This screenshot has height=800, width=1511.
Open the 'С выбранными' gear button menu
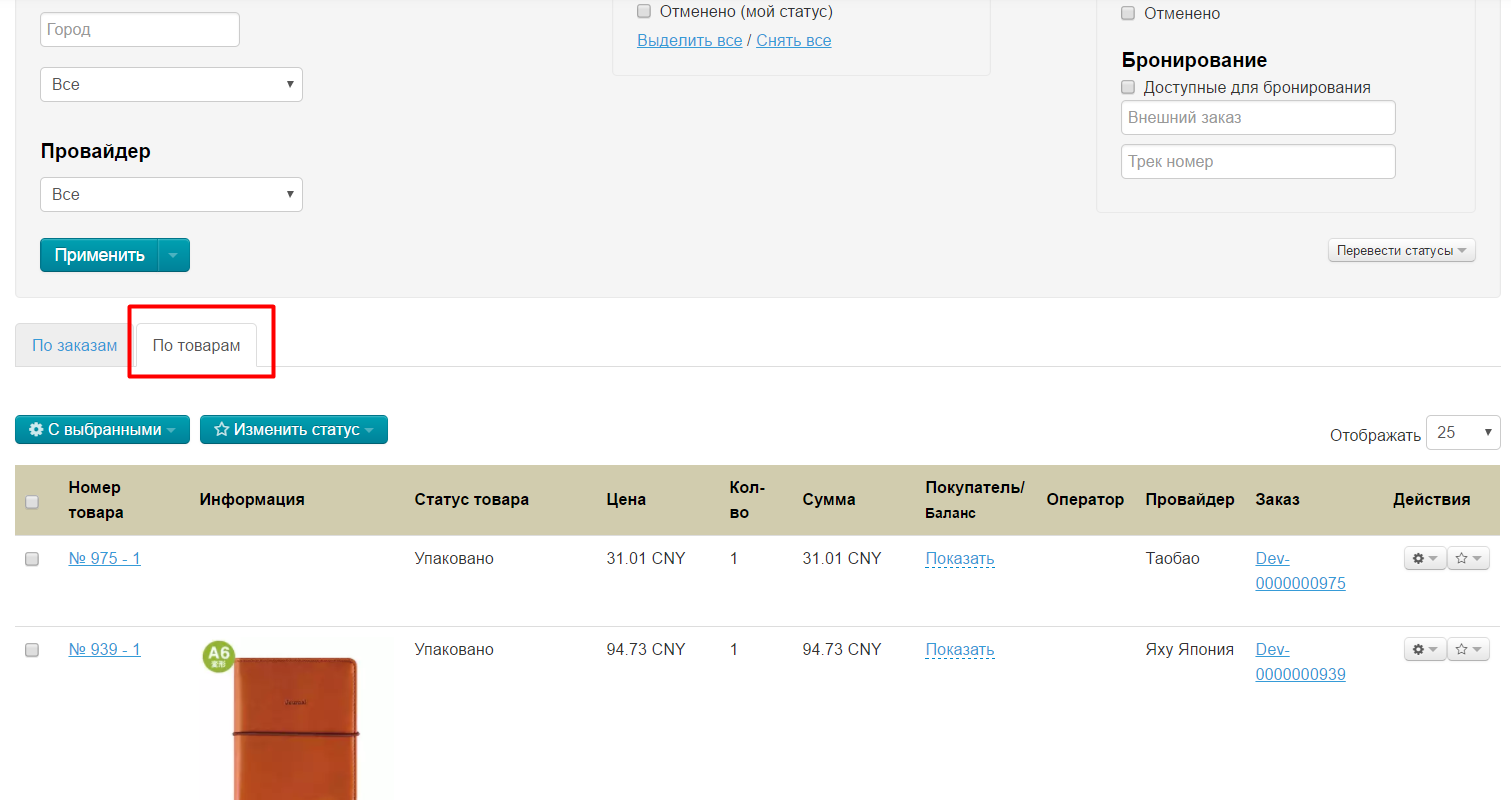click(102, 430)
